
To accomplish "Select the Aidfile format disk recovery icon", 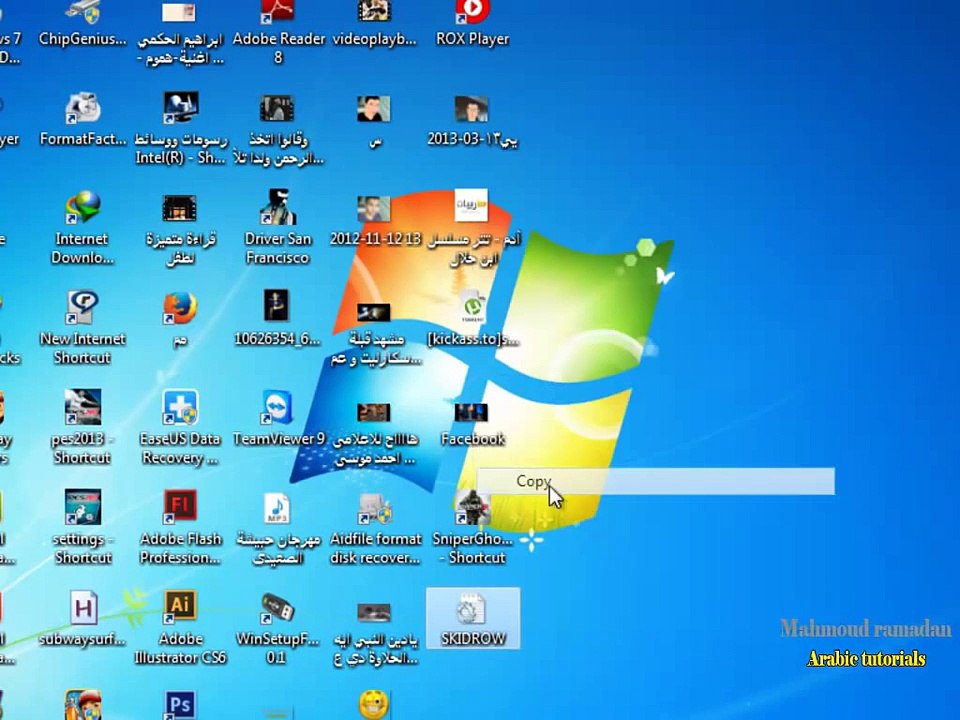I will point(375,527).
